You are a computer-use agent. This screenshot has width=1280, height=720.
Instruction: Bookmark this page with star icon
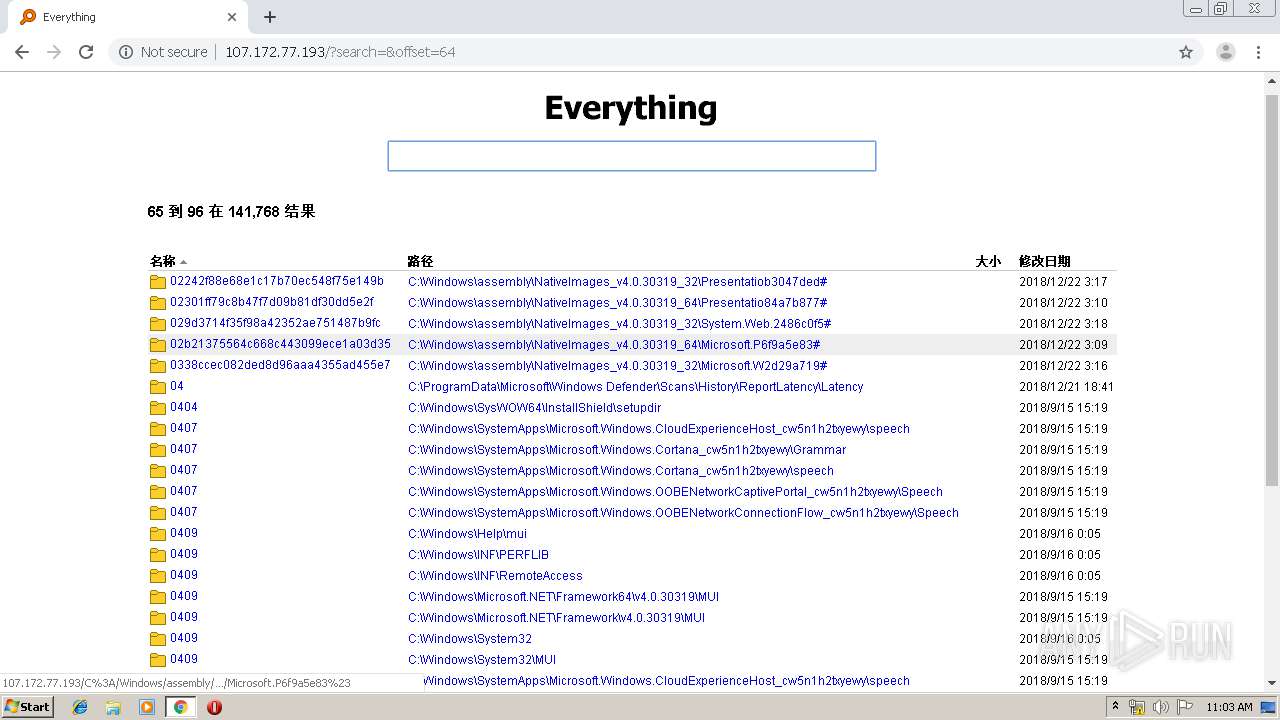tap(1186, 52)
